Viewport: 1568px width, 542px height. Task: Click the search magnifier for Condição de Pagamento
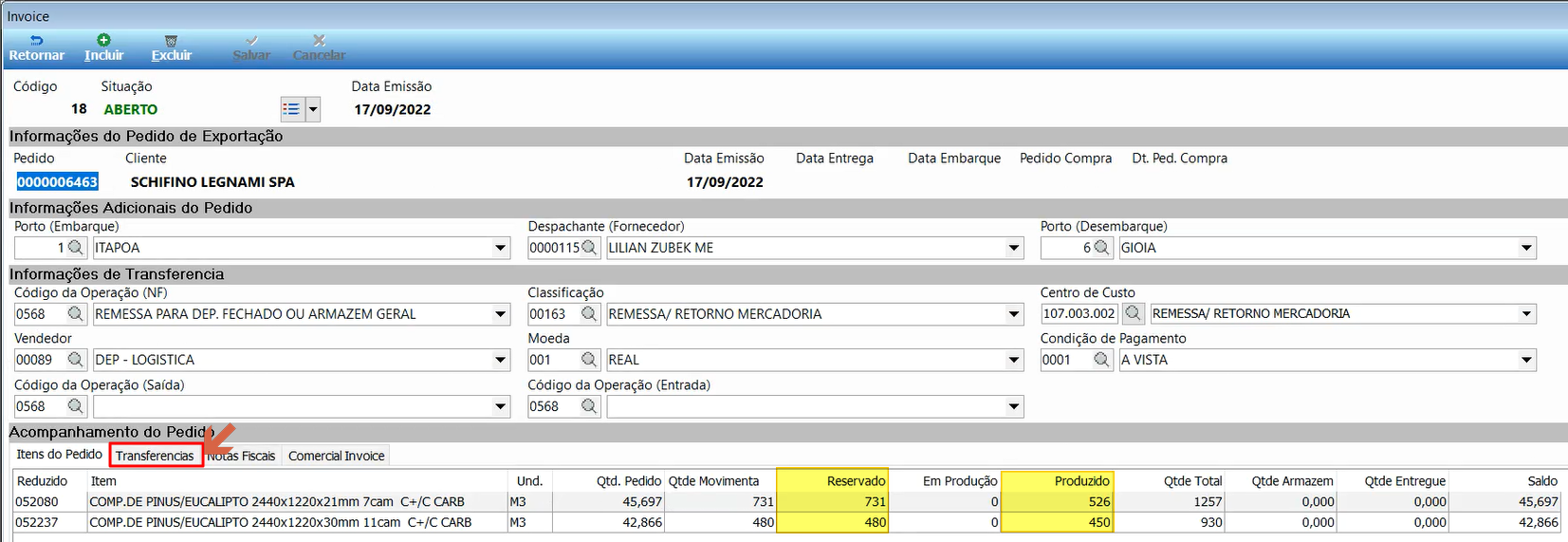(1101, 360)
